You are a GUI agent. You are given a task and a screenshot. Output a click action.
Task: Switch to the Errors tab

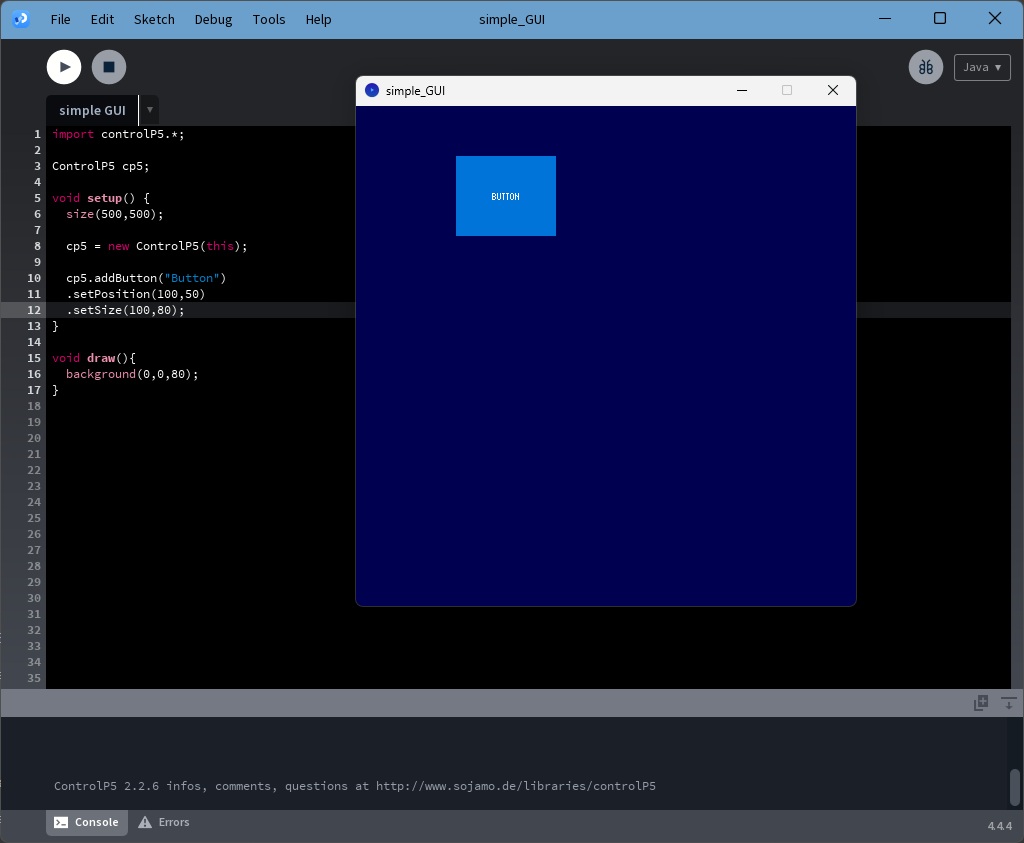[164, 822]
